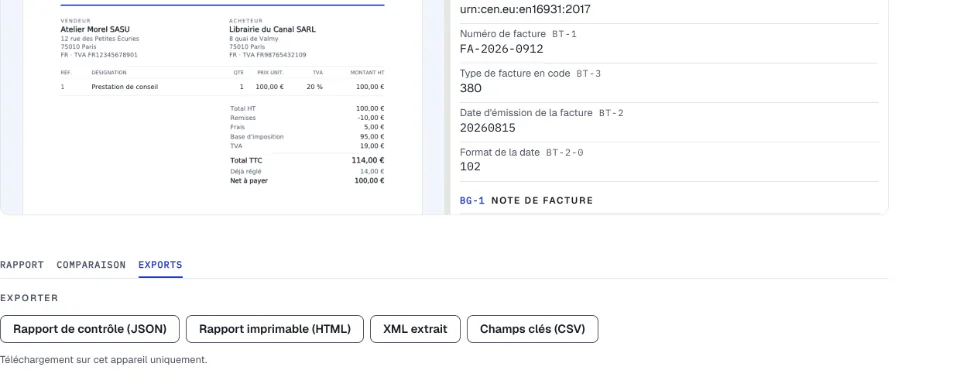Click buyer VAT number FR98765432109
Screen dimensions: 960x384
coord(281,55)
